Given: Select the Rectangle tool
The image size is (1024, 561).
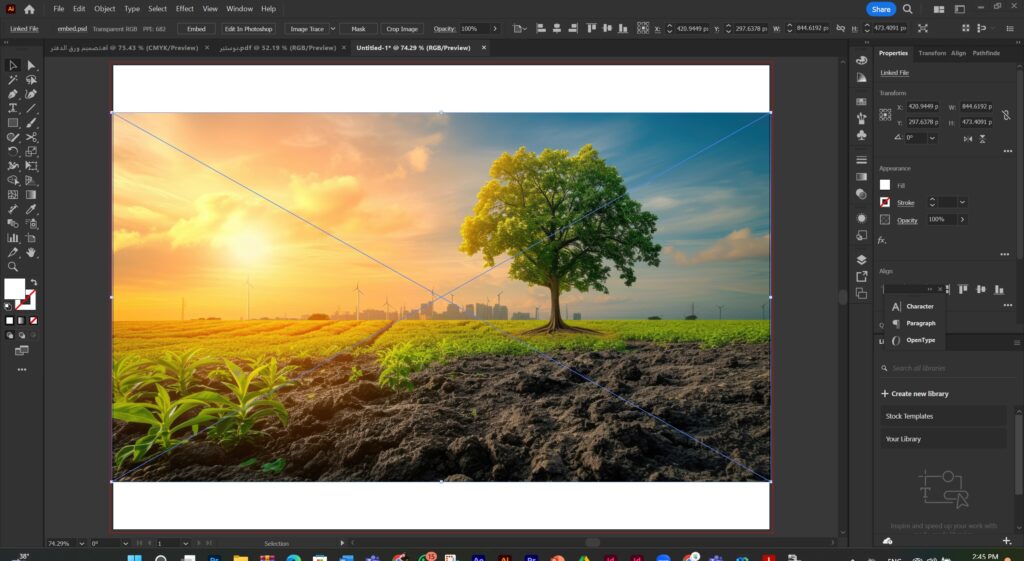Looking at the screenshot, I should coord(12,123).
